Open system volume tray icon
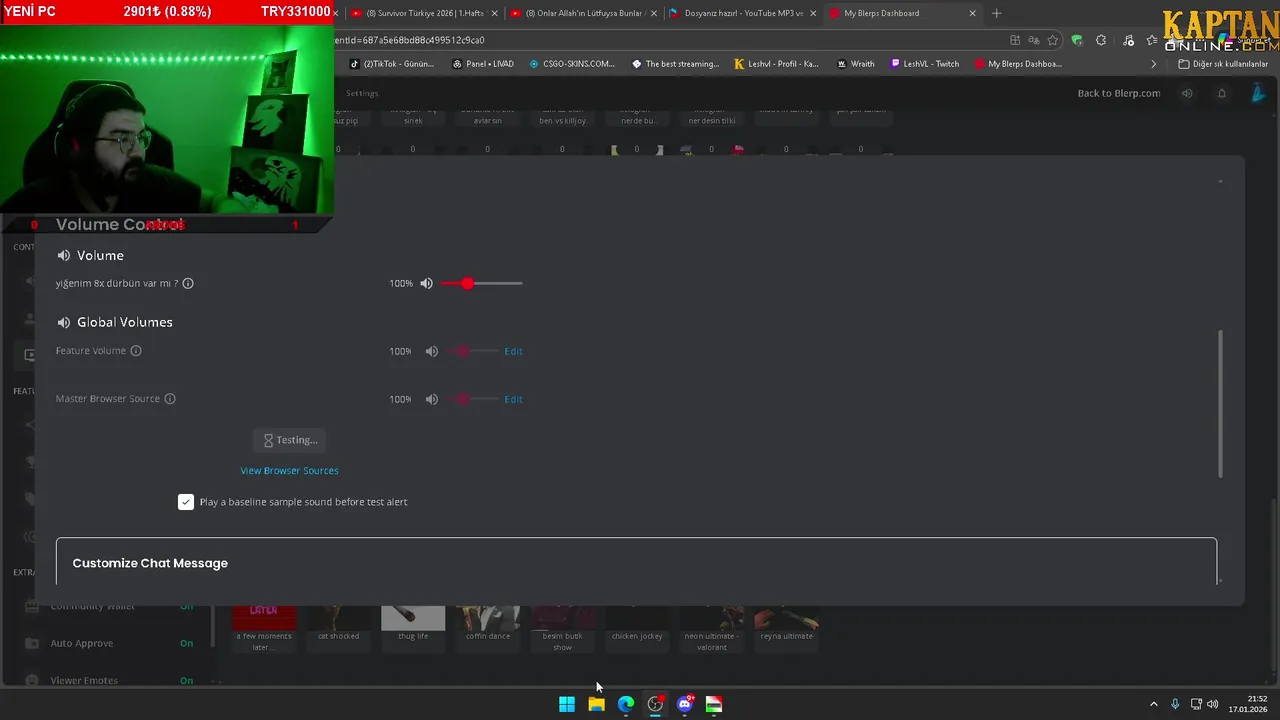 [1213, 704]
